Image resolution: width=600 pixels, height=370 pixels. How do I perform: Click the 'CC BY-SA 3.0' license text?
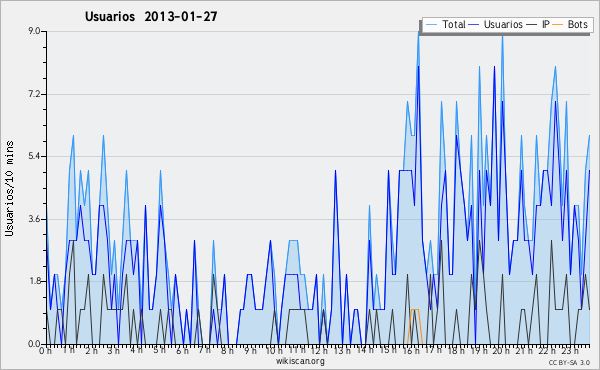(569, 362)
